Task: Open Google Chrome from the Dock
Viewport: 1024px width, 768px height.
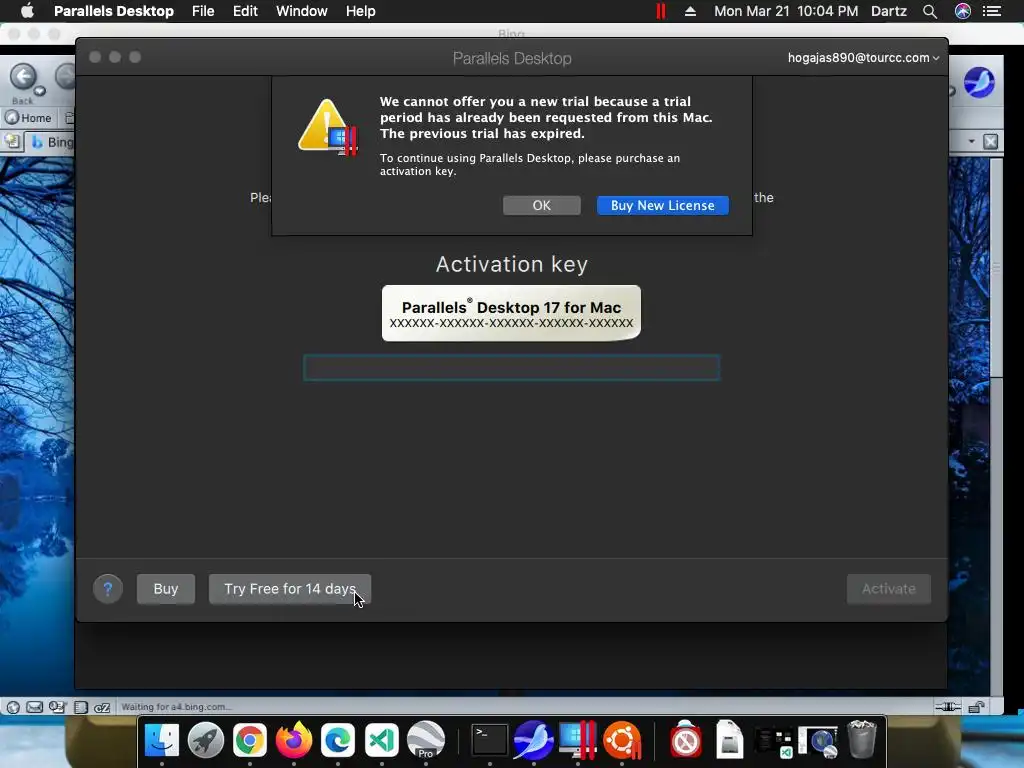Action: coord(249,741)
